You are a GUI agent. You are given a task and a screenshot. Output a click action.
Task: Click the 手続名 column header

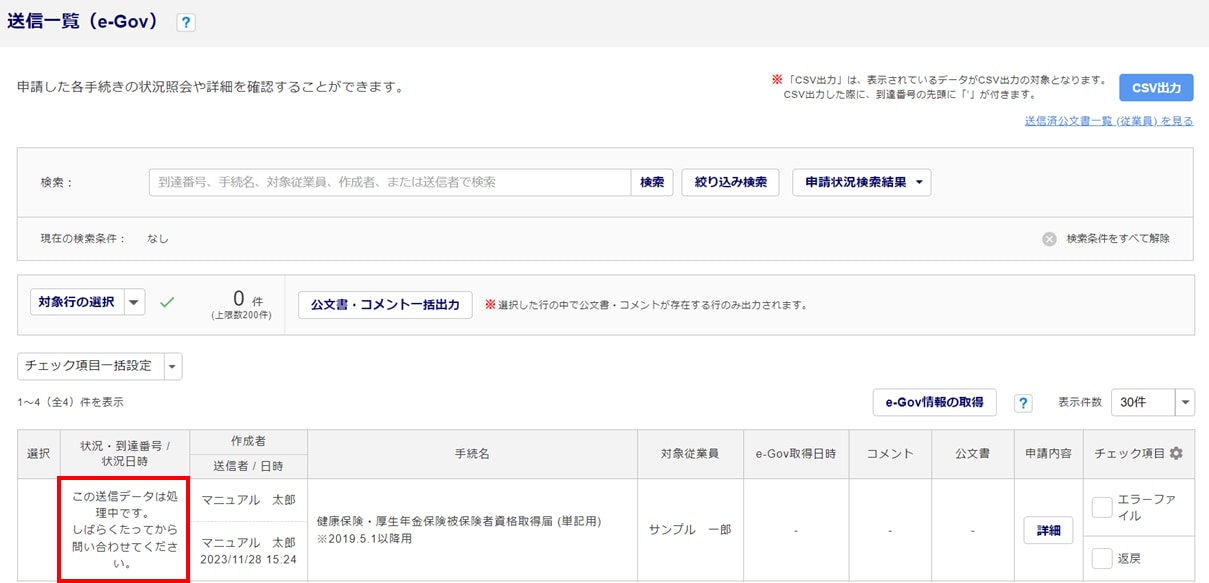click(x=472, y=453)
